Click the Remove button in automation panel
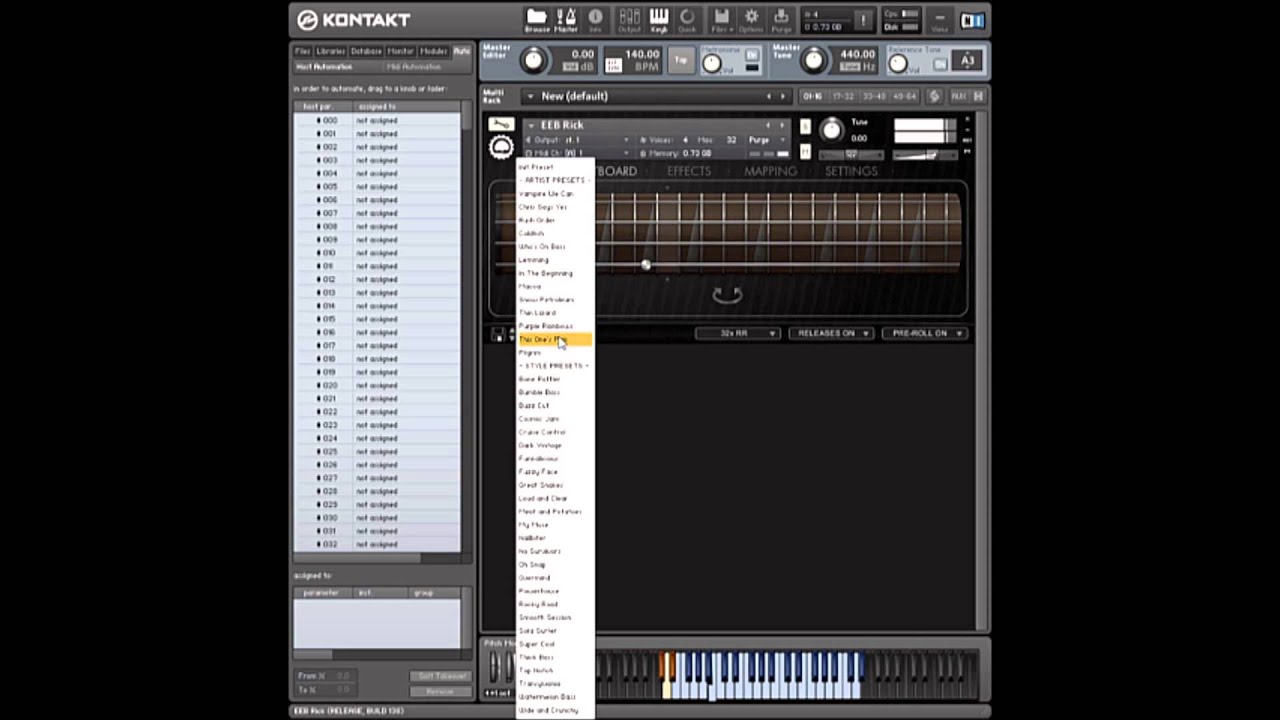 click(439, 691)
